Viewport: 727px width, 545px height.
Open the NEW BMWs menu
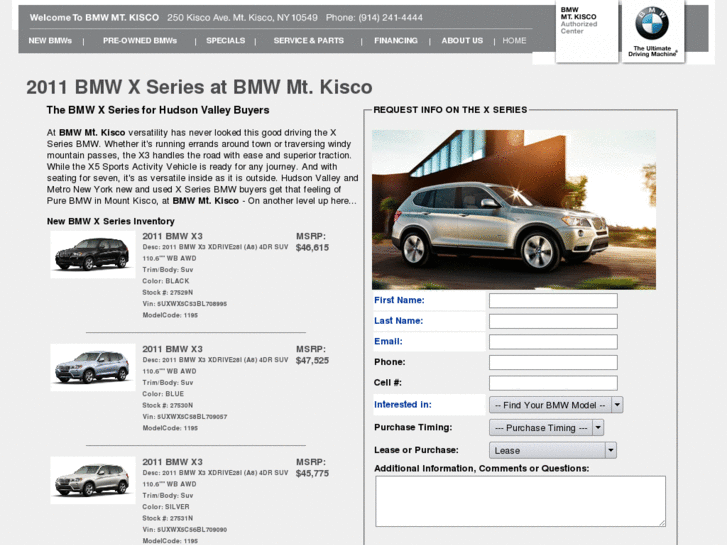50,41
